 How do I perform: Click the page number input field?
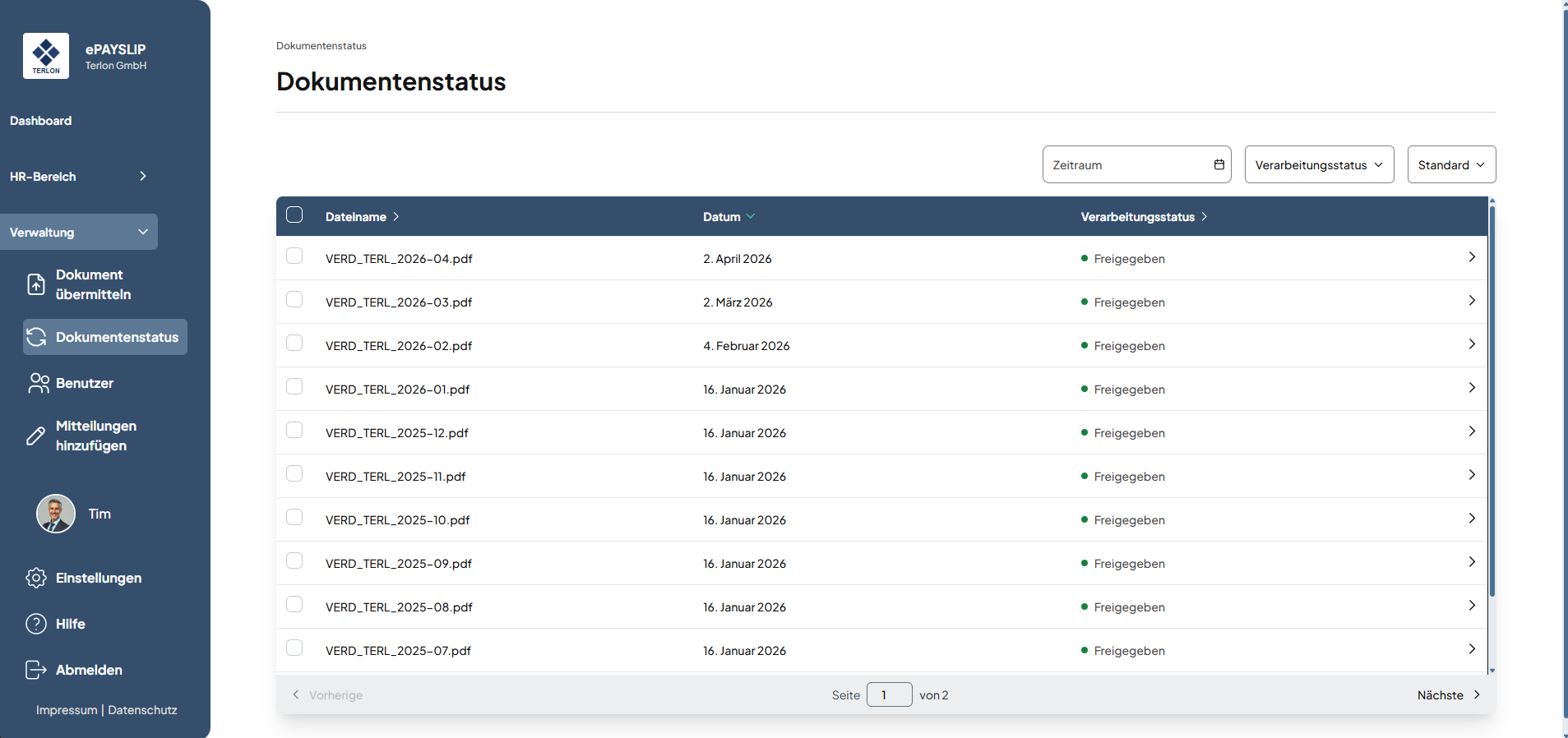[x=889, y=694]
